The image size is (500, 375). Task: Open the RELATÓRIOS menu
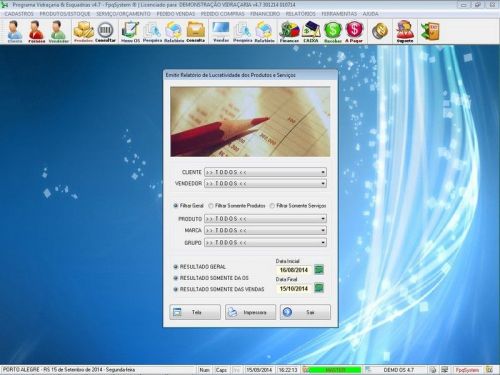(x=300, y=14)
